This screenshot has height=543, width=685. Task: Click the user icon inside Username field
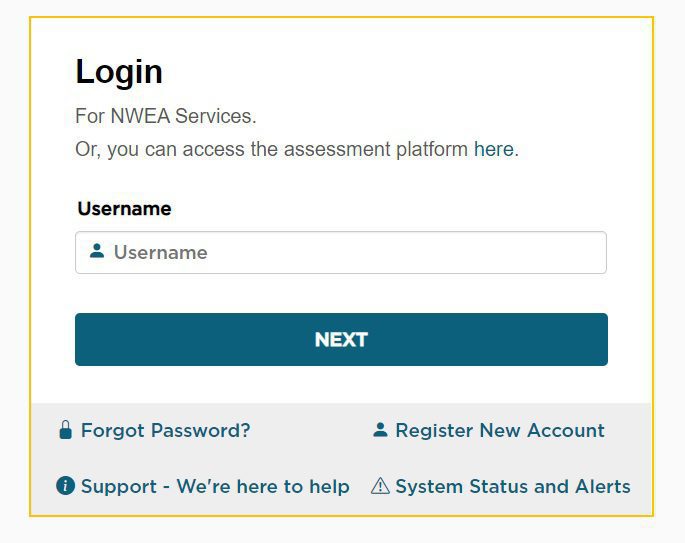click(x=97, y=252)
